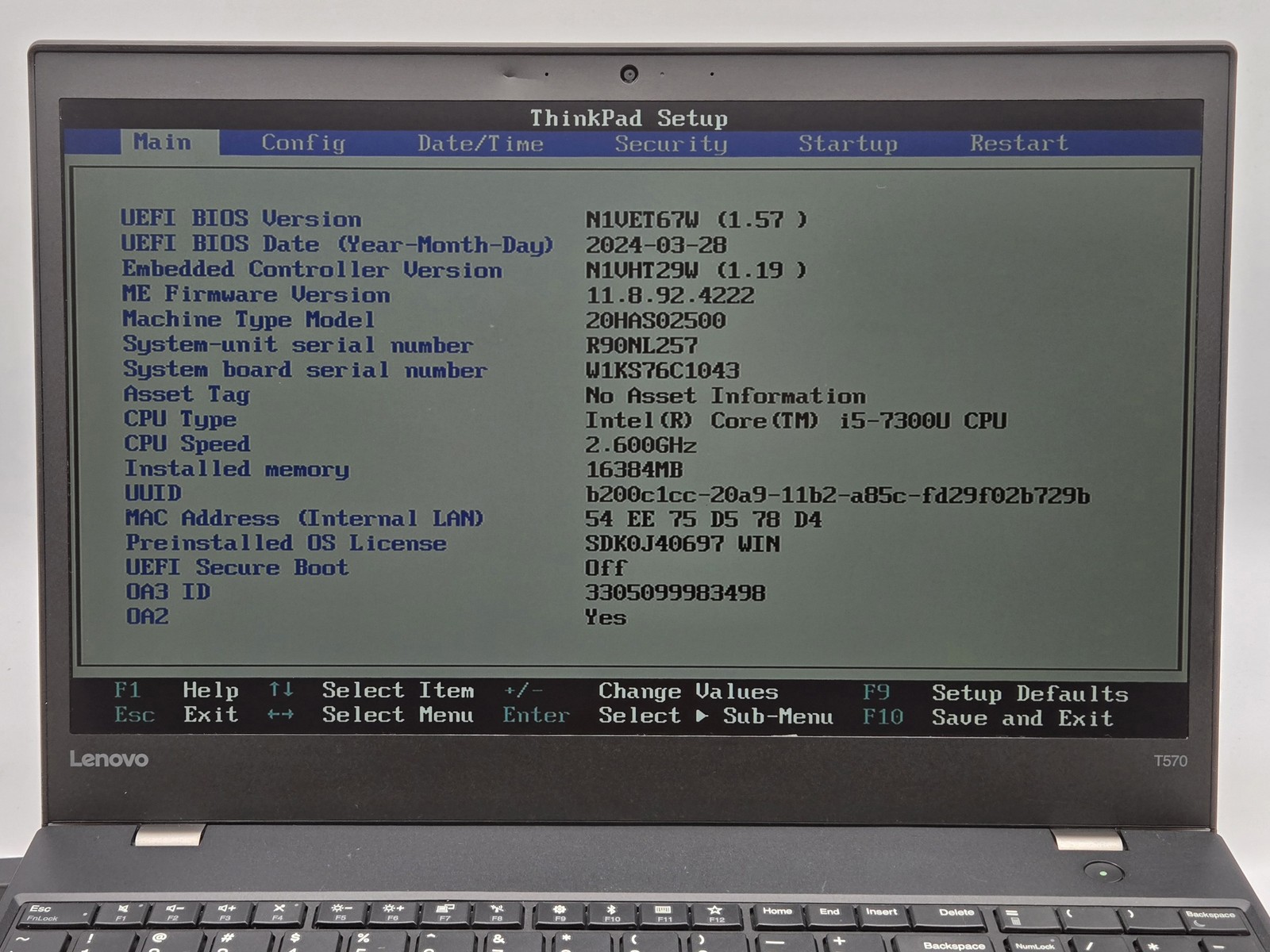Select MAC address 54 EE 75 D5 78 D4
The image size is (1270, 952).
pyautogui.click(x=703, y=520)
